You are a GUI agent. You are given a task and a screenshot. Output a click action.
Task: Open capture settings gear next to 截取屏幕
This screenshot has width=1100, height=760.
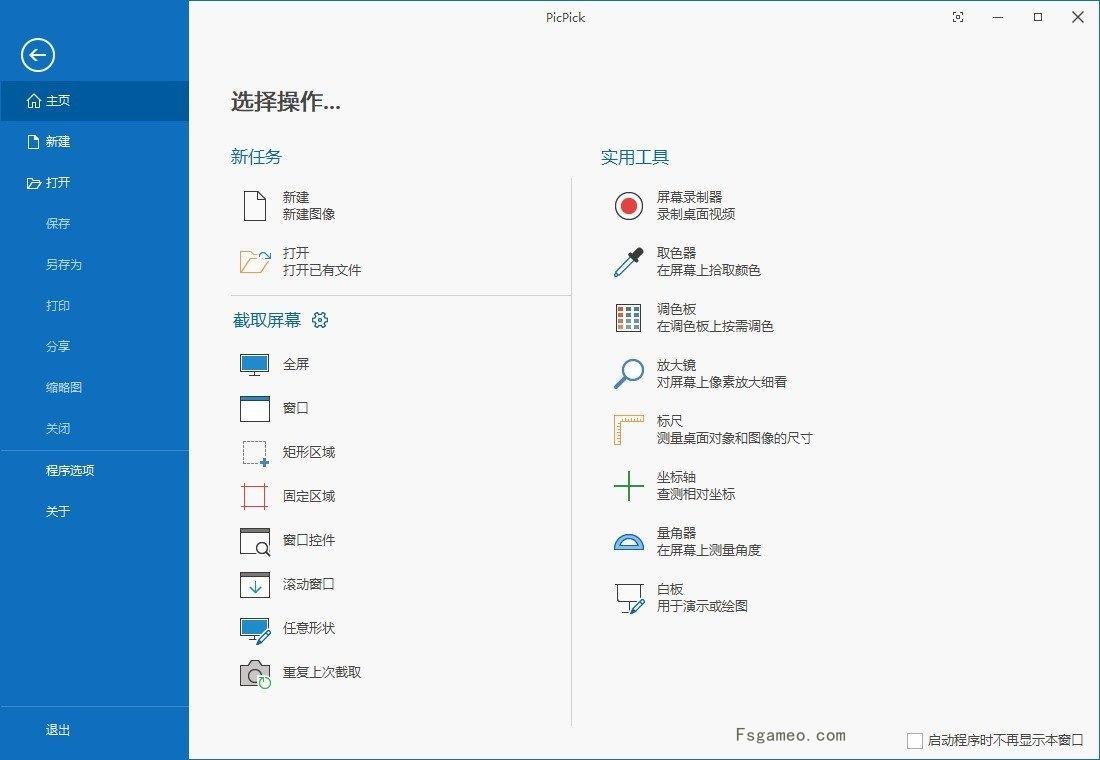click(320, 320)
